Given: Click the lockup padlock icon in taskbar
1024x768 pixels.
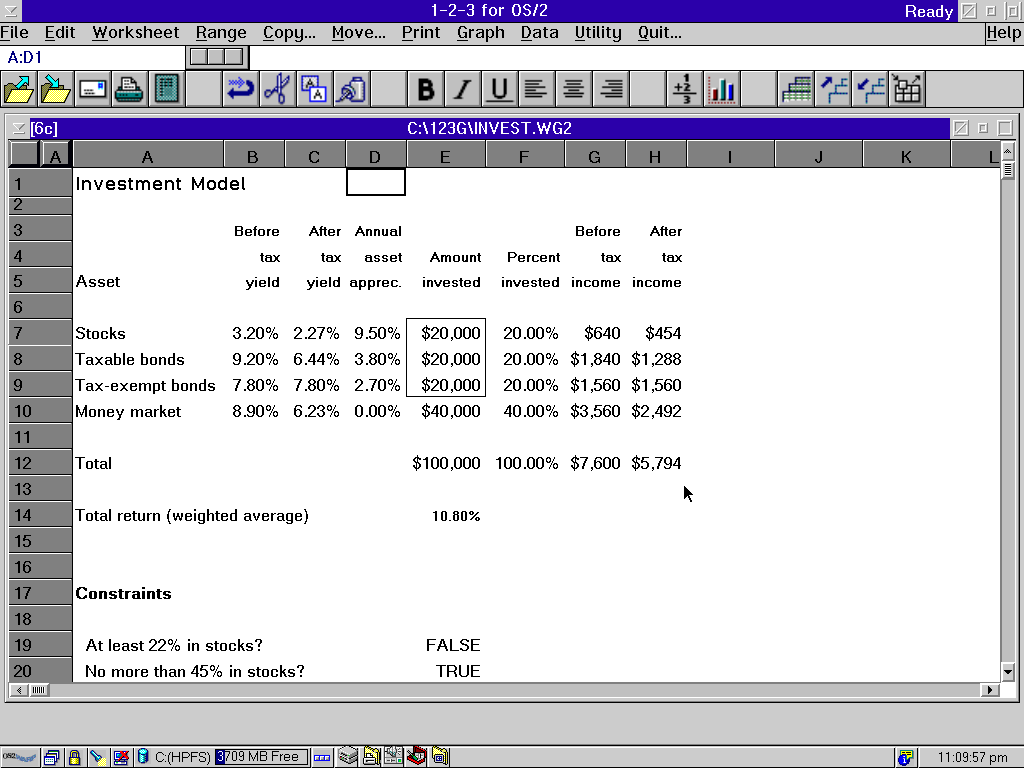Looking at the screenshot, I should pyautogui.click(x=74, y=757).
